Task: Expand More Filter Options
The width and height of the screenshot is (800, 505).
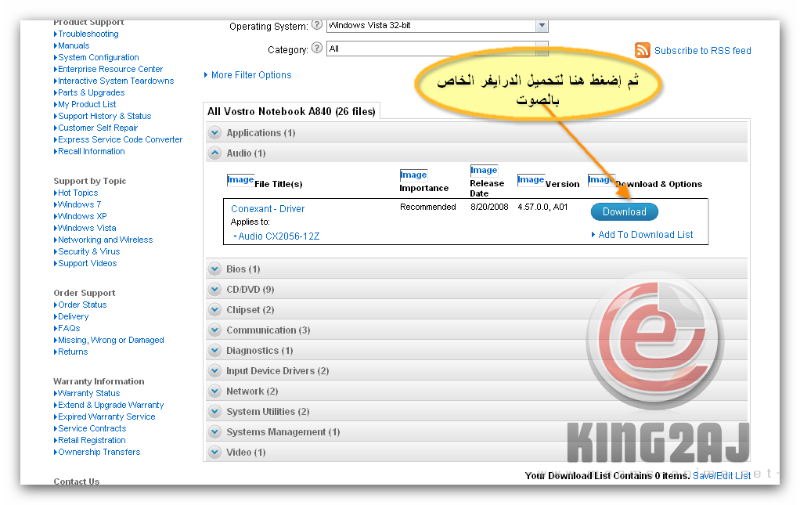Action: (x=251, y=75)
